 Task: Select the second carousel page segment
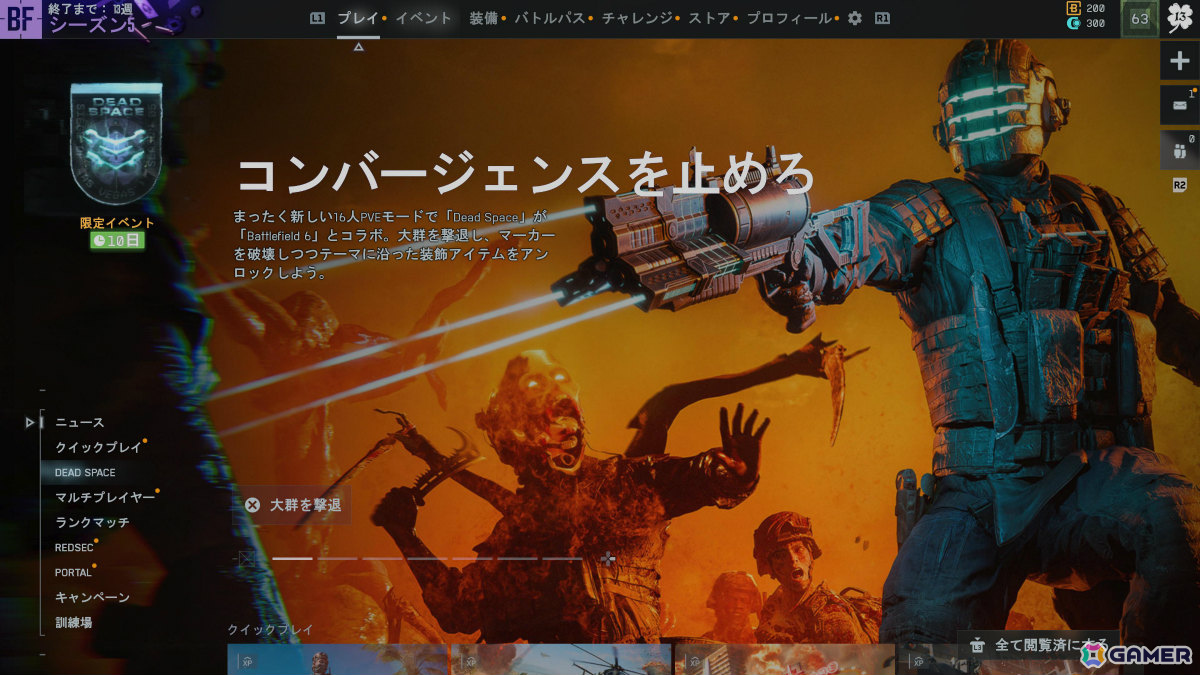coord(338,559)
